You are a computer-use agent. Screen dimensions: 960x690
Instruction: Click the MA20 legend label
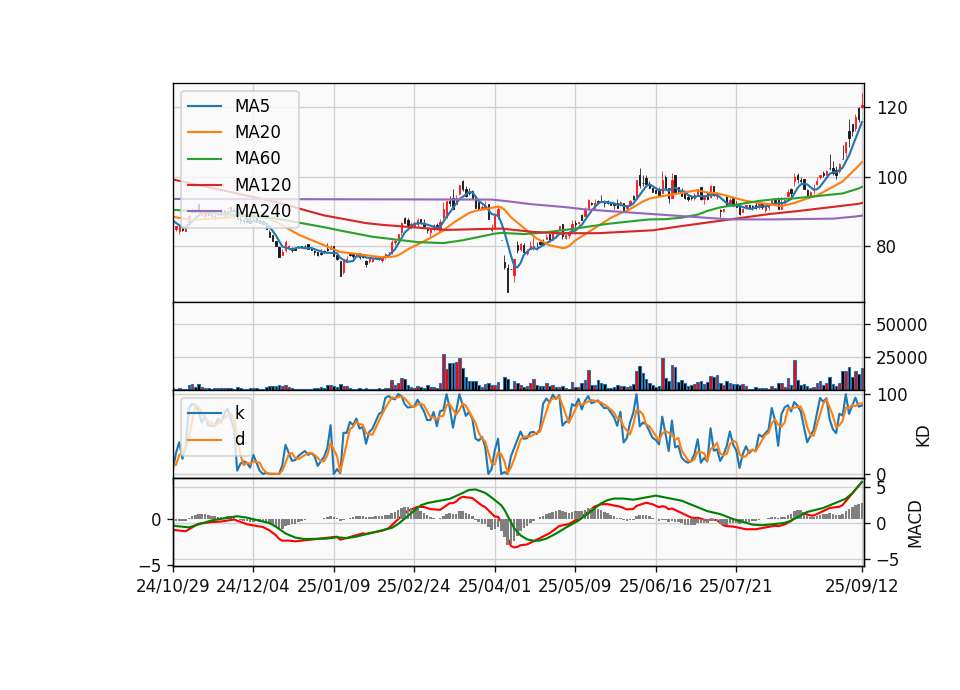point(257,132)
